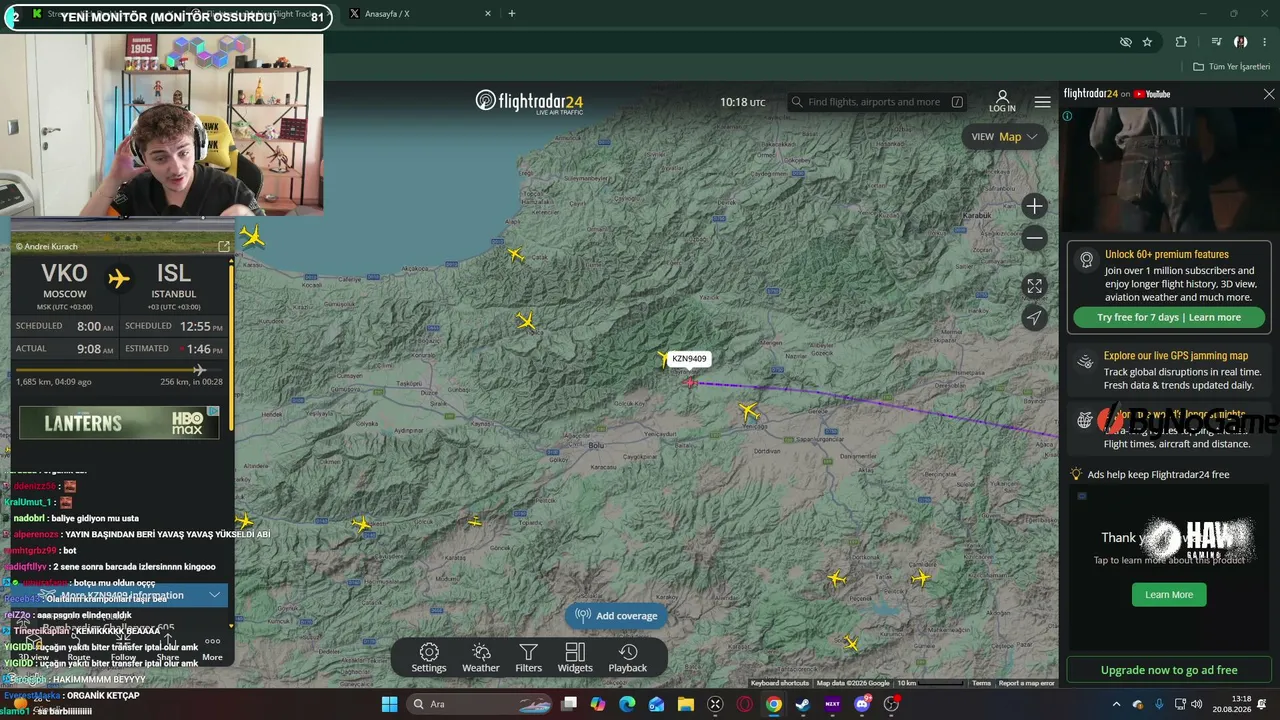The image size is (1280, 720).
Task: Open Chrome three-dot menu
Action: click(1266, 42)
